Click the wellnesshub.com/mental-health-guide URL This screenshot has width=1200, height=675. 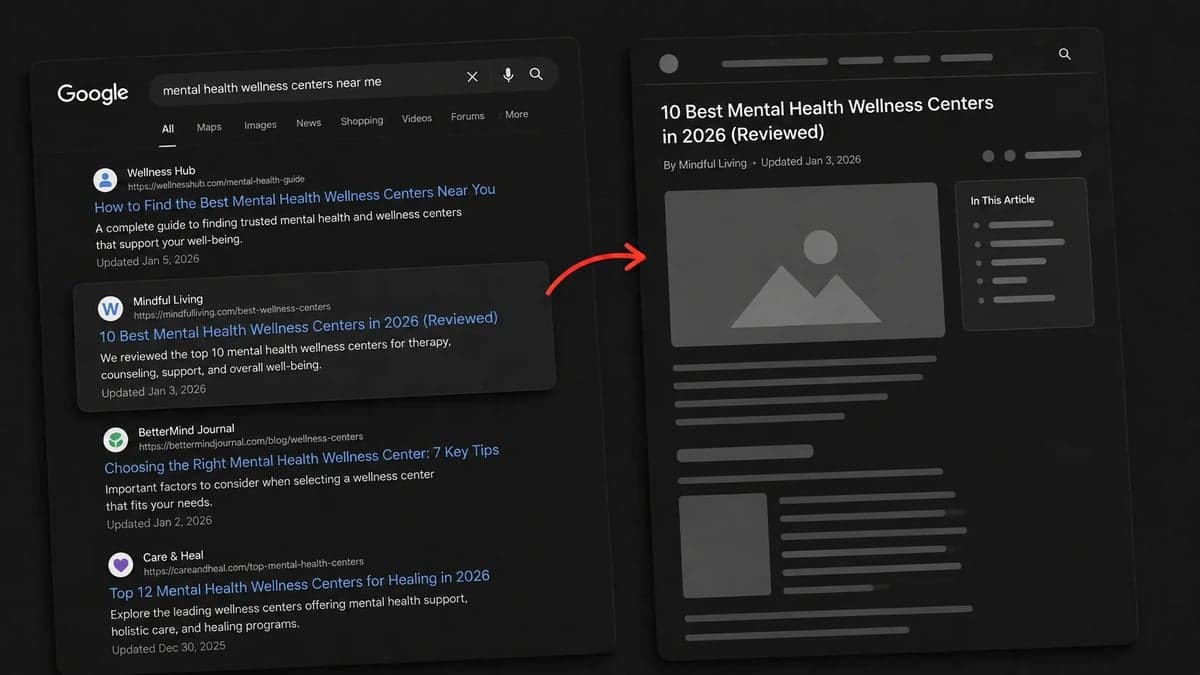tap(216, 183)
